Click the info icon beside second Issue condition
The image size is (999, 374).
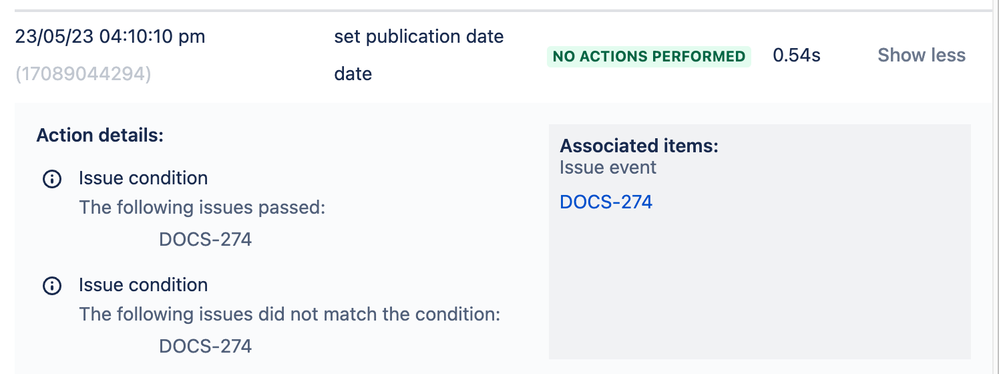point(52,286)
